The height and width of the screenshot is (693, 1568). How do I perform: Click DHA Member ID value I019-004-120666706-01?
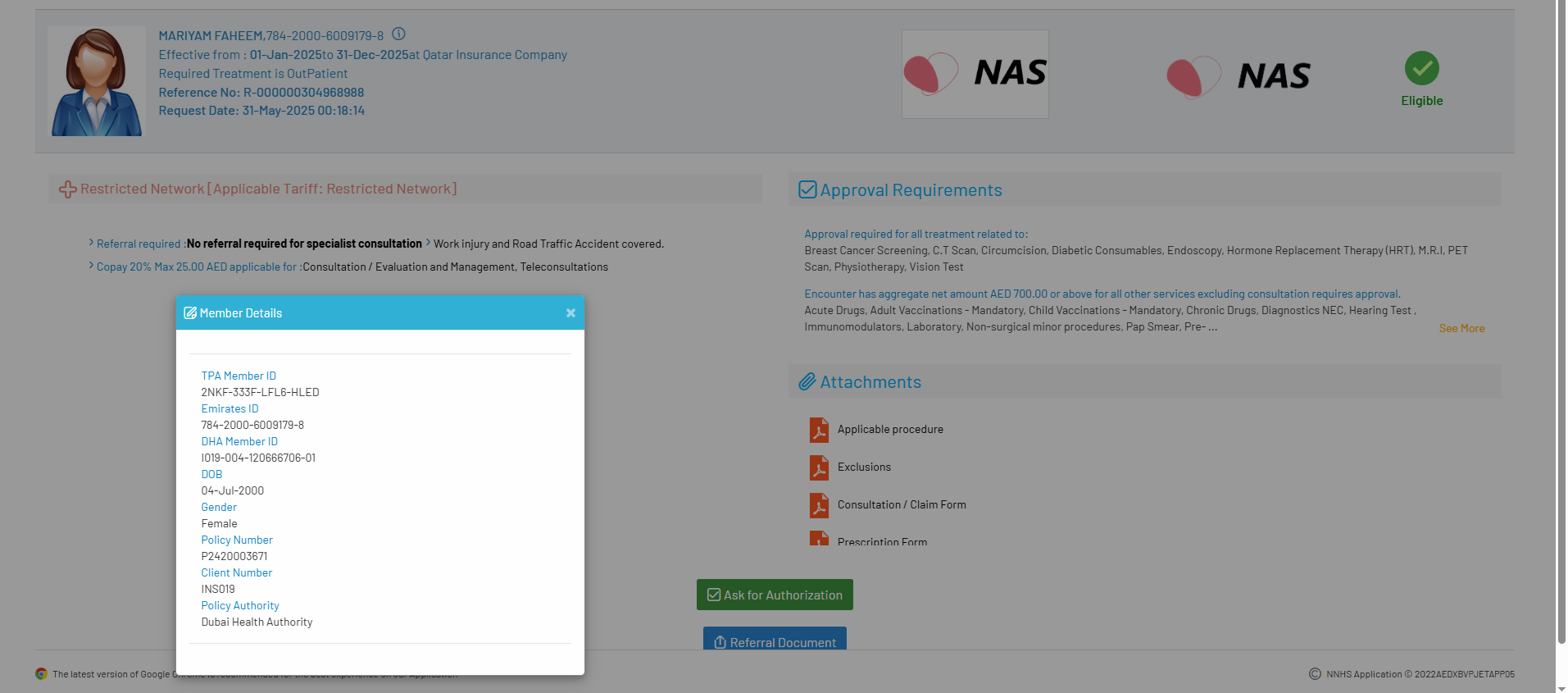tap(258, 458)
